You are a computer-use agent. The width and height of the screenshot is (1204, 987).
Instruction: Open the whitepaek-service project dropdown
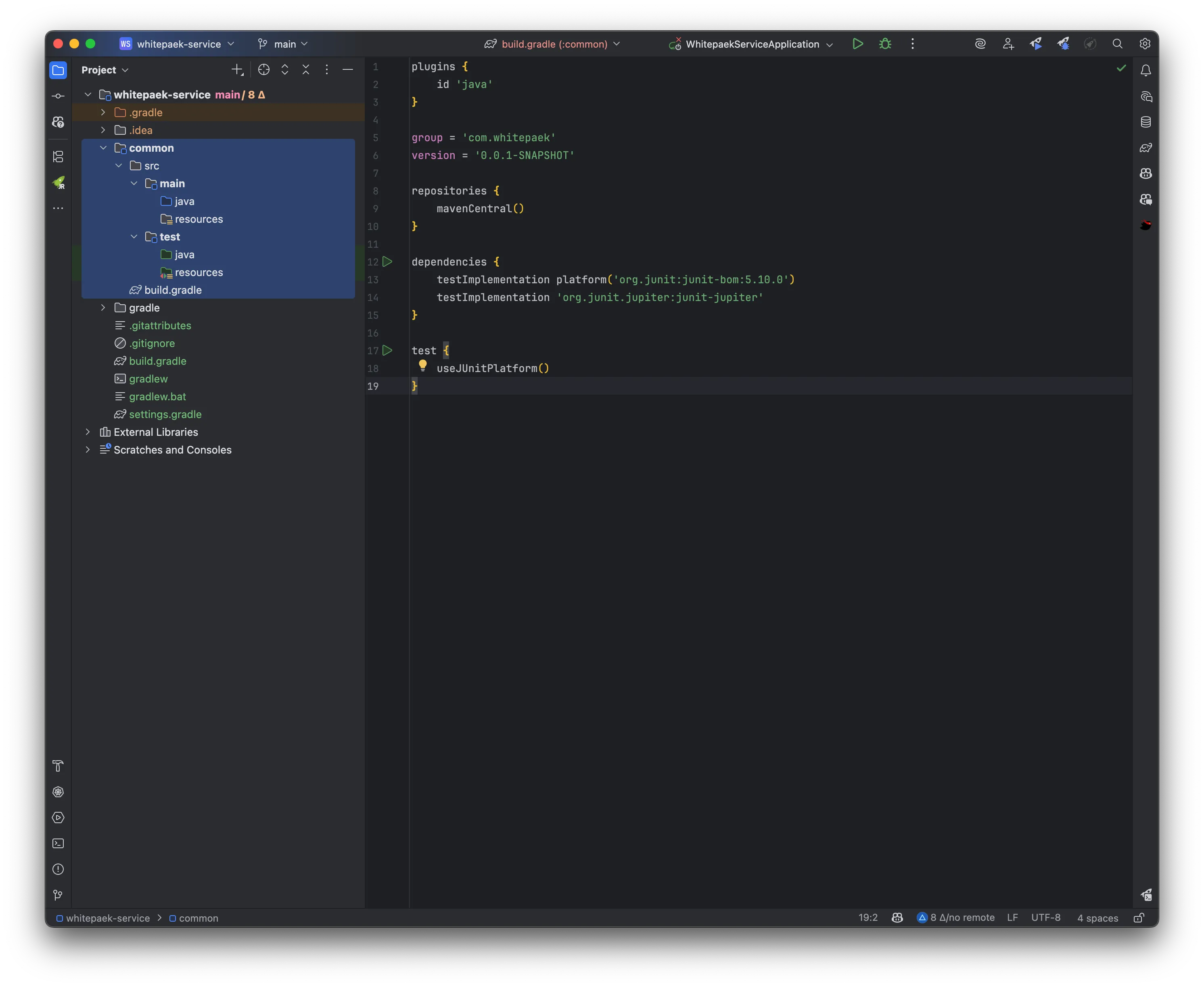[178, 44]
